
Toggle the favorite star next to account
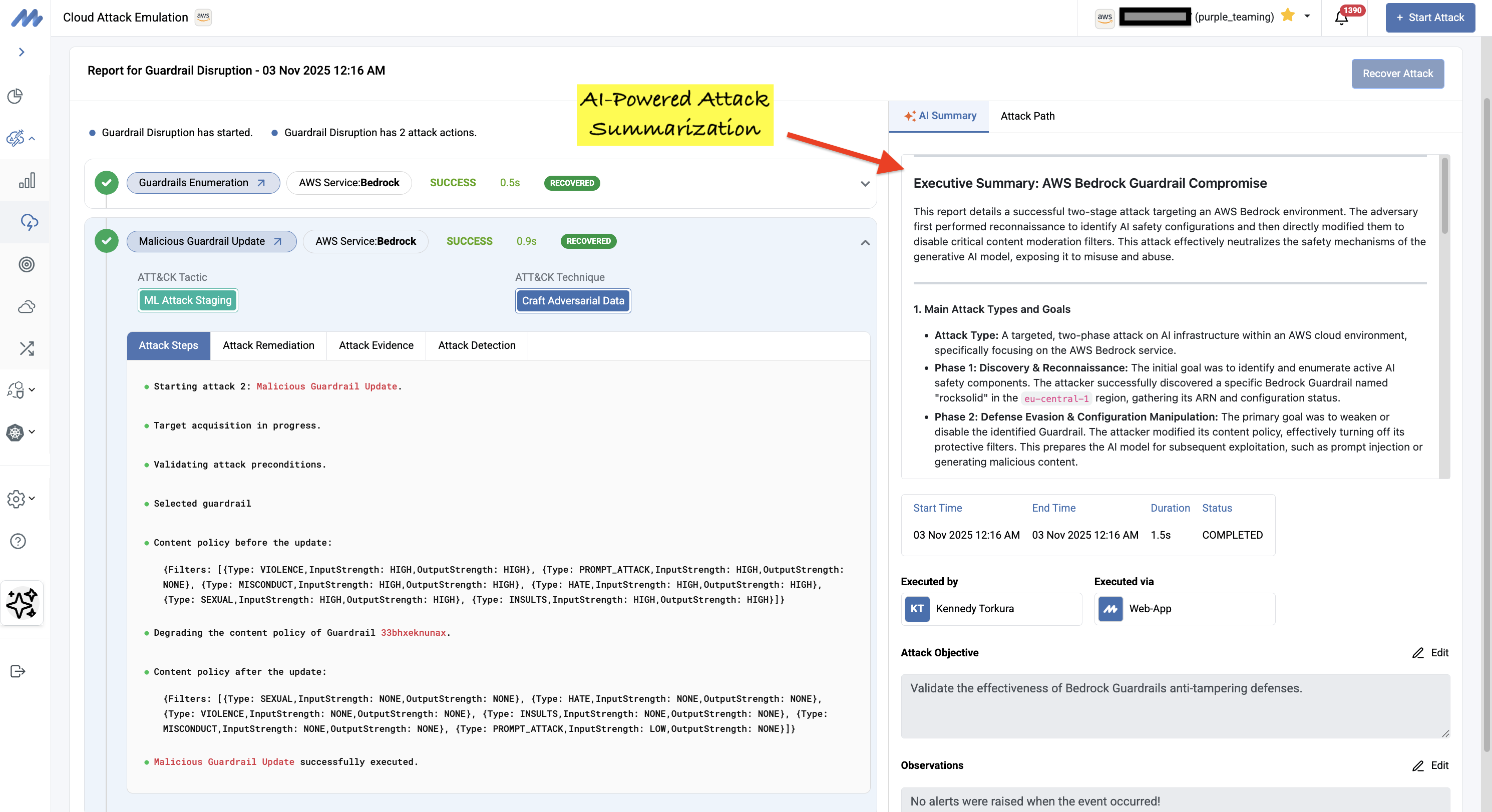(1287, 16)
